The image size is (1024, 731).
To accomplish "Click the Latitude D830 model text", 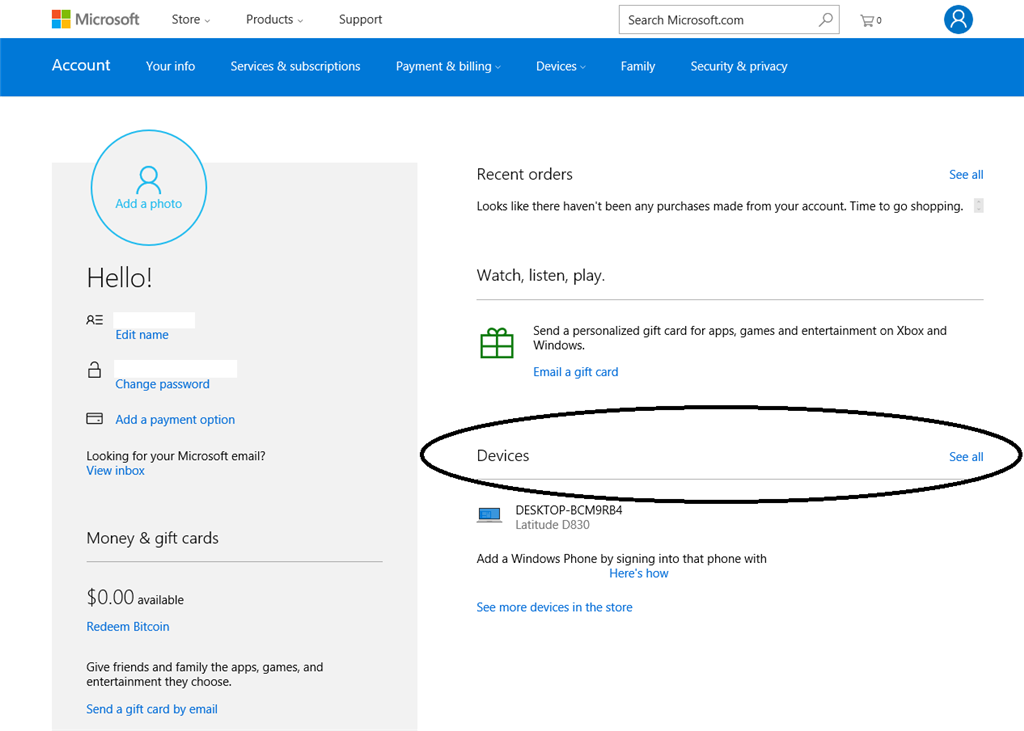I will click(x=552, y=525).
